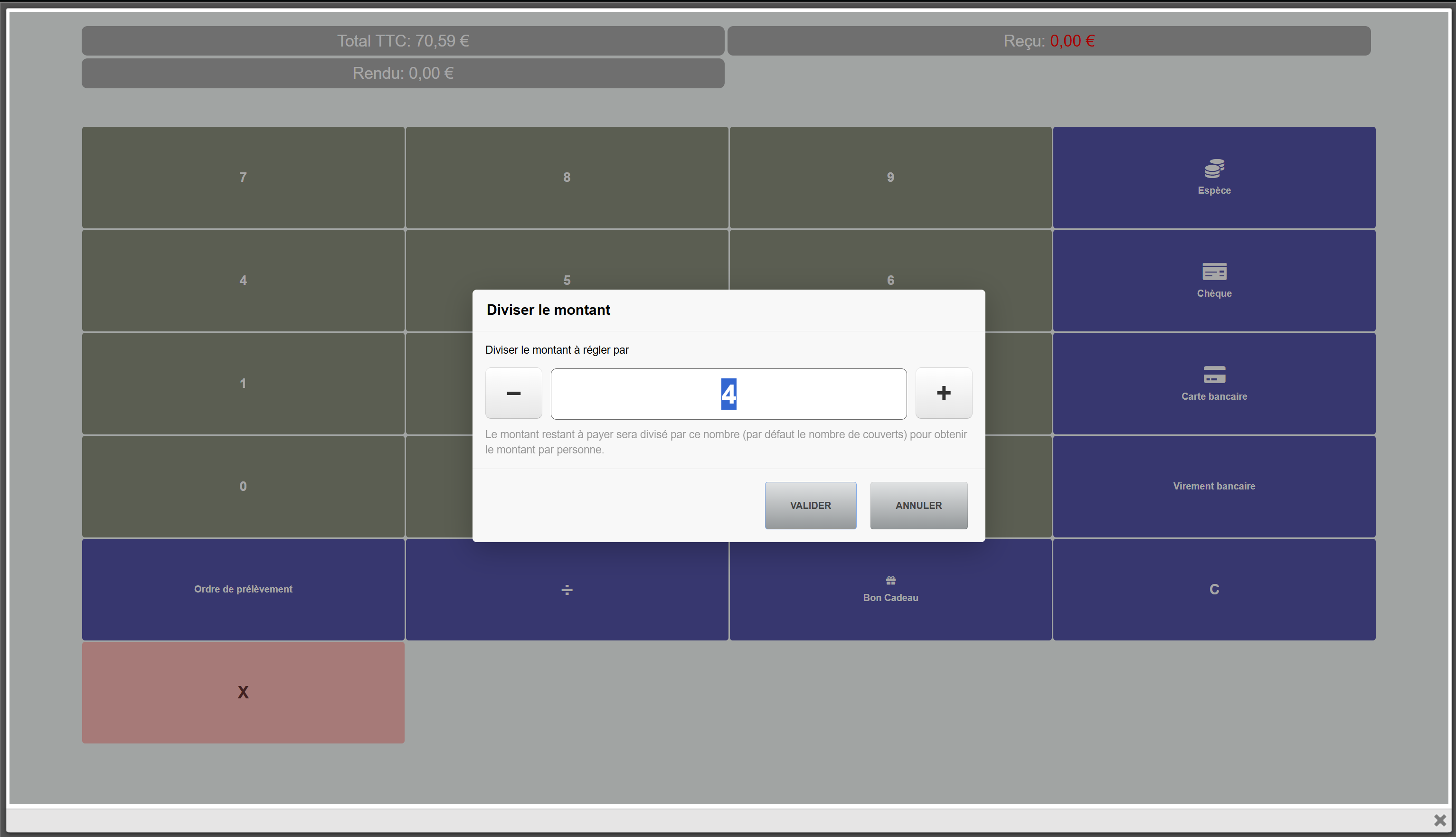Viewport: 1456px width, 837px height.
Task: Tap keypad digit 0
Action: pyautogui.click(x=243, y=486)
